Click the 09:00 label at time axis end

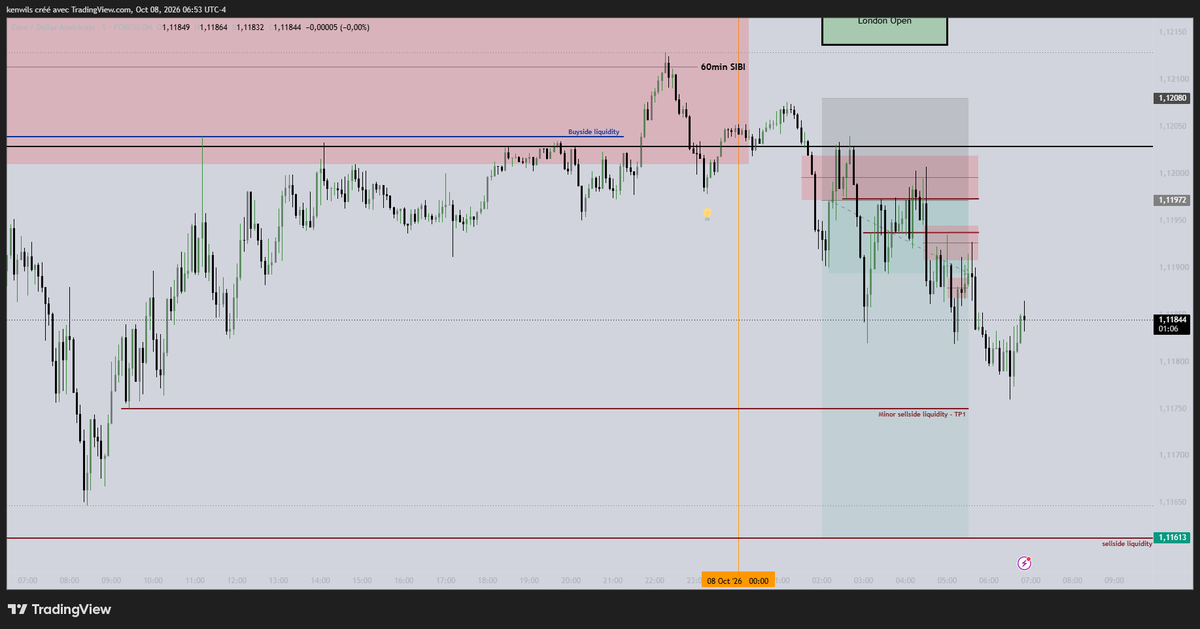1113,580
